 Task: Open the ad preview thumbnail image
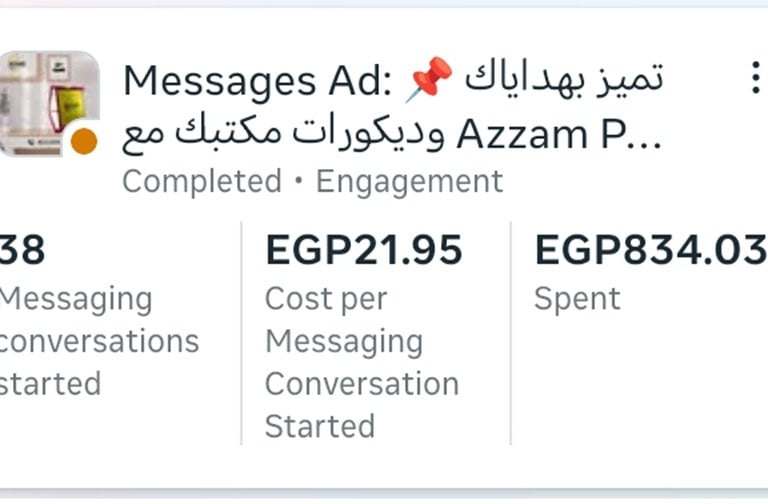pyautogui.click(x=48, y=103)
